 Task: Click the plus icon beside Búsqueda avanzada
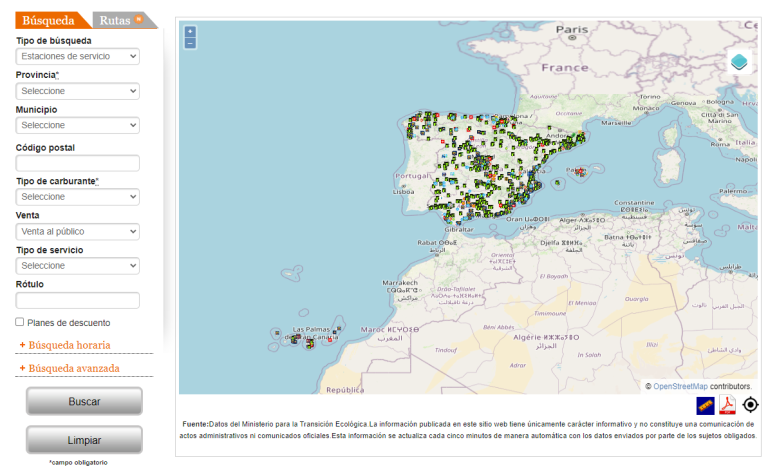coord(22,368)
